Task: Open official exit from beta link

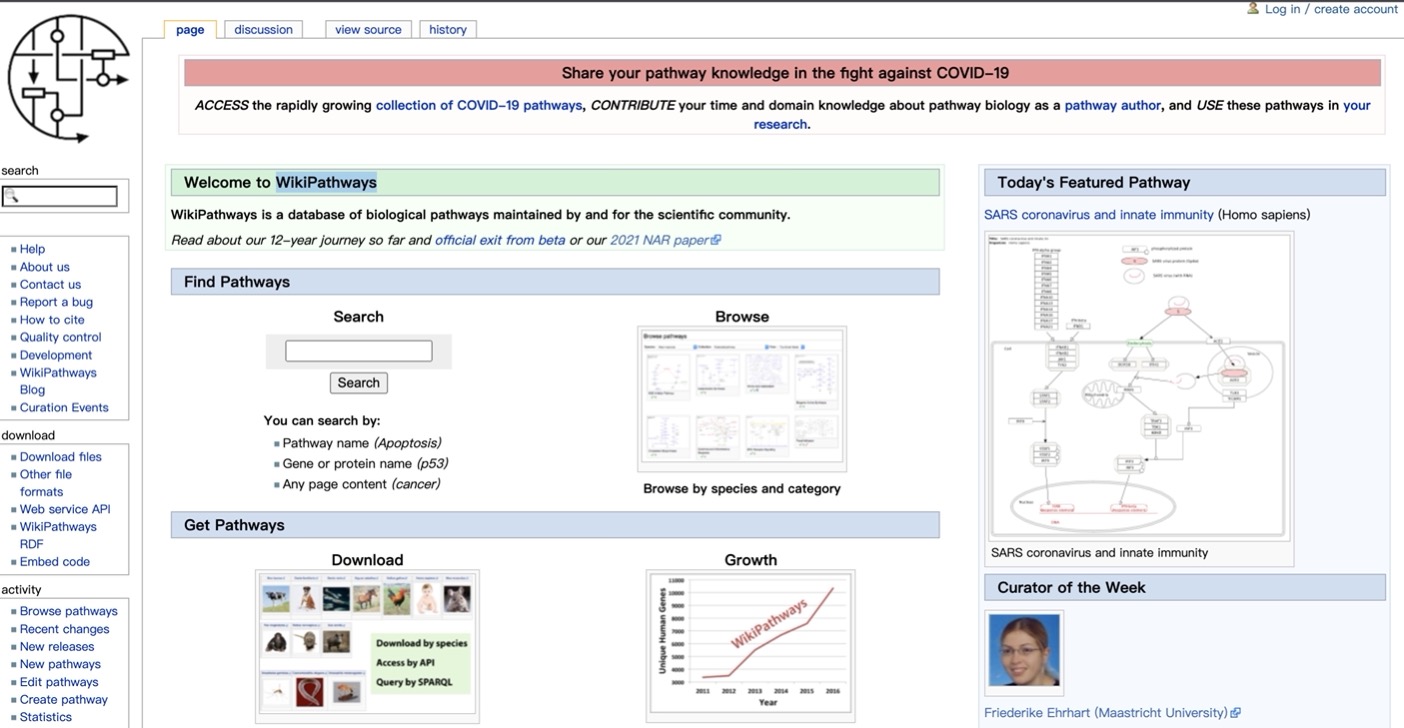Action: coord(500,240)
